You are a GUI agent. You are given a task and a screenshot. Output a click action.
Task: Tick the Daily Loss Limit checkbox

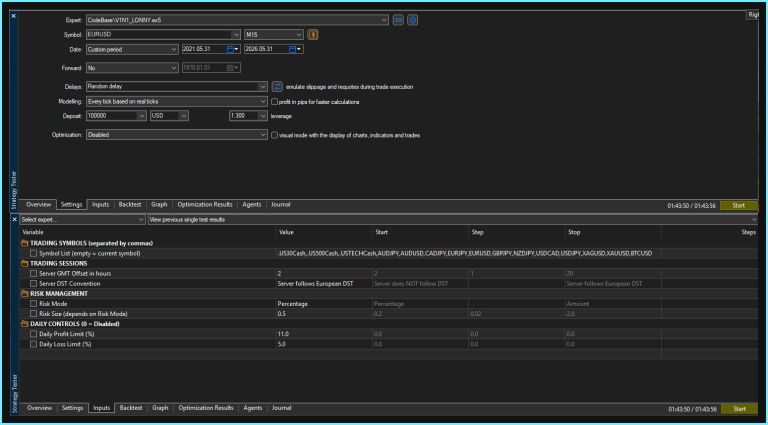[x=33, y=344]
